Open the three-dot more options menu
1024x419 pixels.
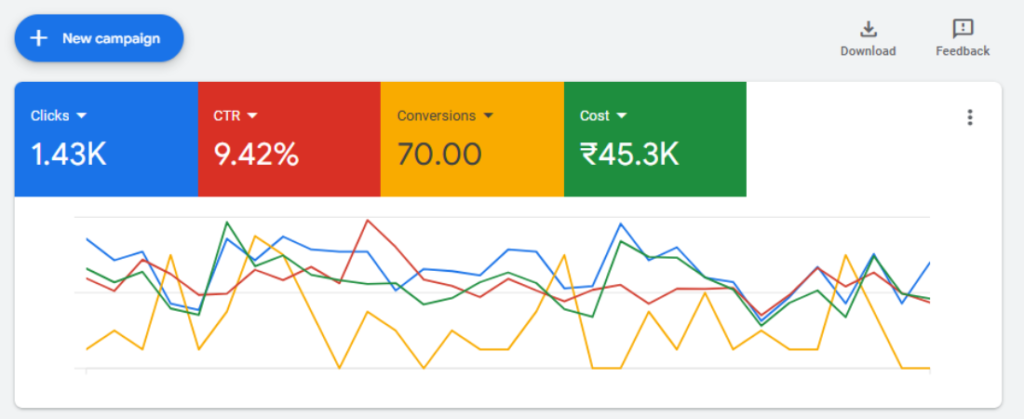coord(969,117)
